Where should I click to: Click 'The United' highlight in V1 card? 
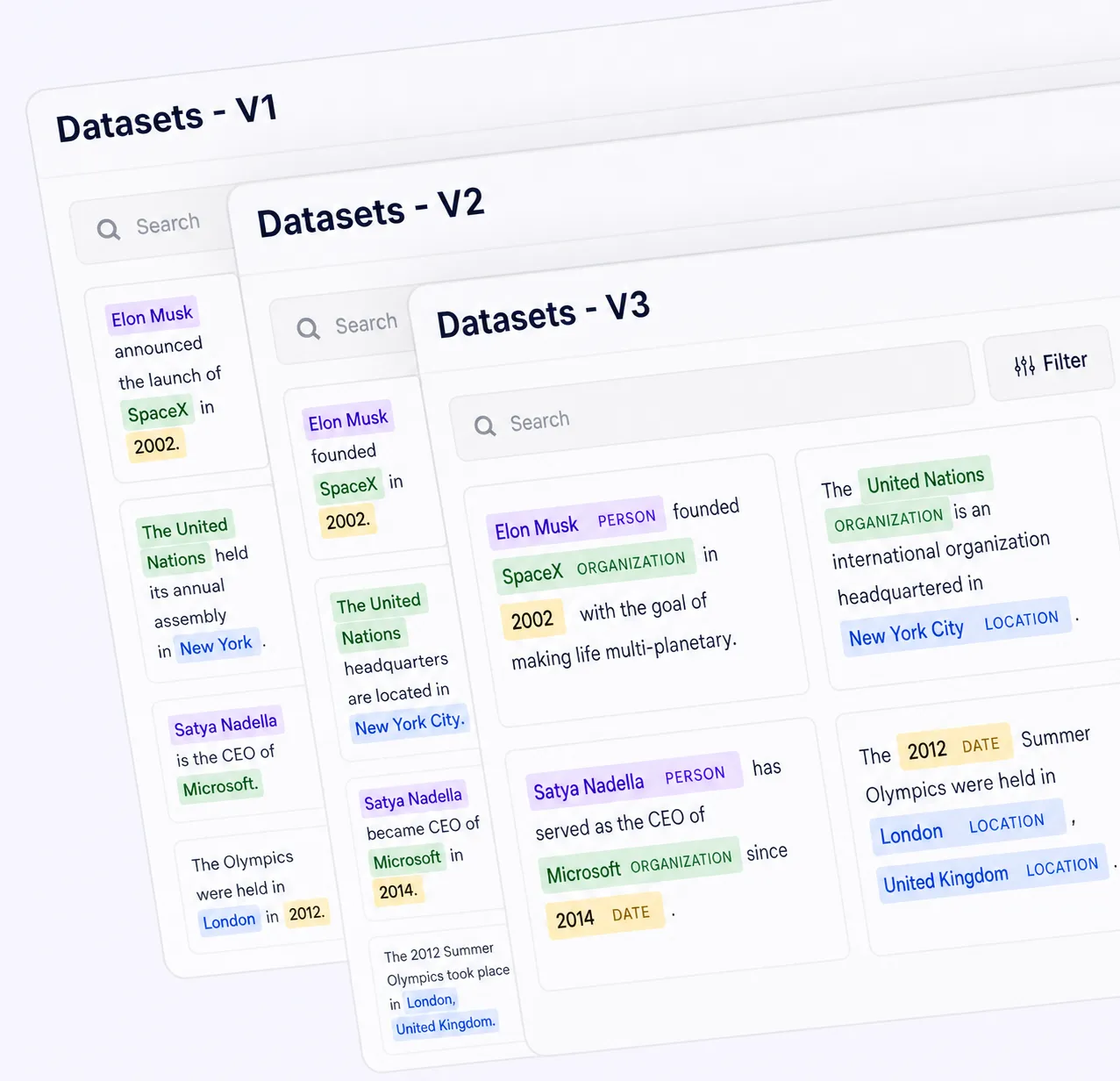[185, 528]
